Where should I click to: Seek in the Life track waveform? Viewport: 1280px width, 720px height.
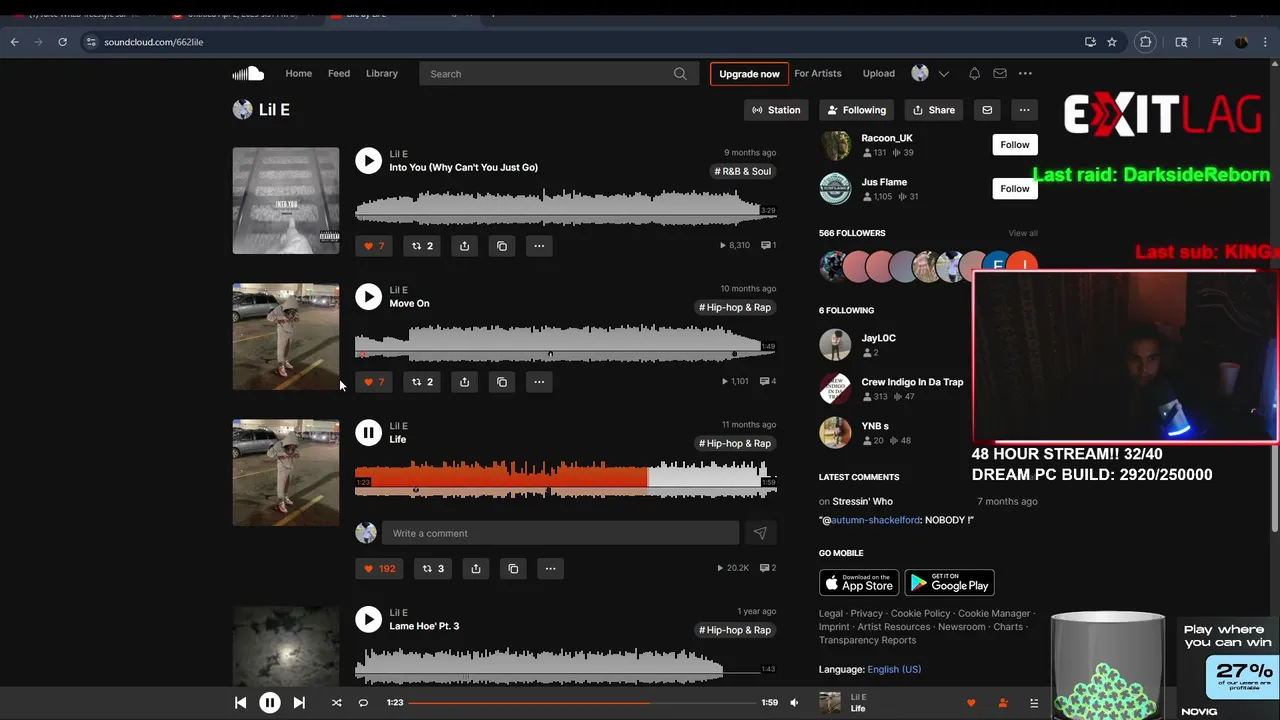[566, 478]
